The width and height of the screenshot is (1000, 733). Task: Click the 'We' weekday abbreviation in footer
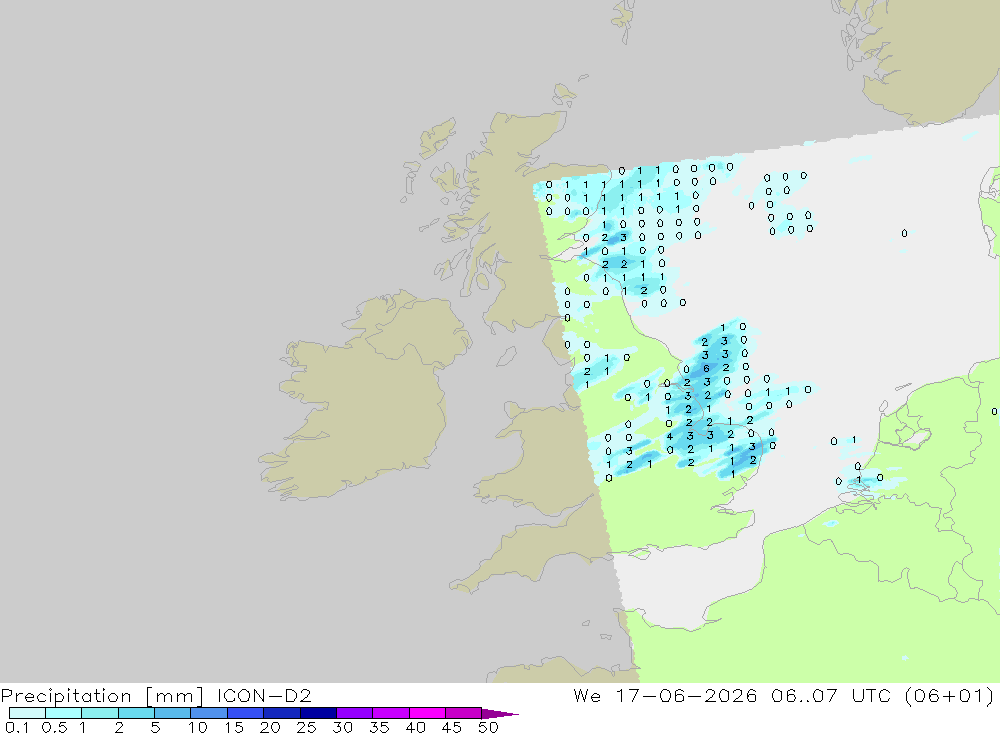click(x=587, y=695)
